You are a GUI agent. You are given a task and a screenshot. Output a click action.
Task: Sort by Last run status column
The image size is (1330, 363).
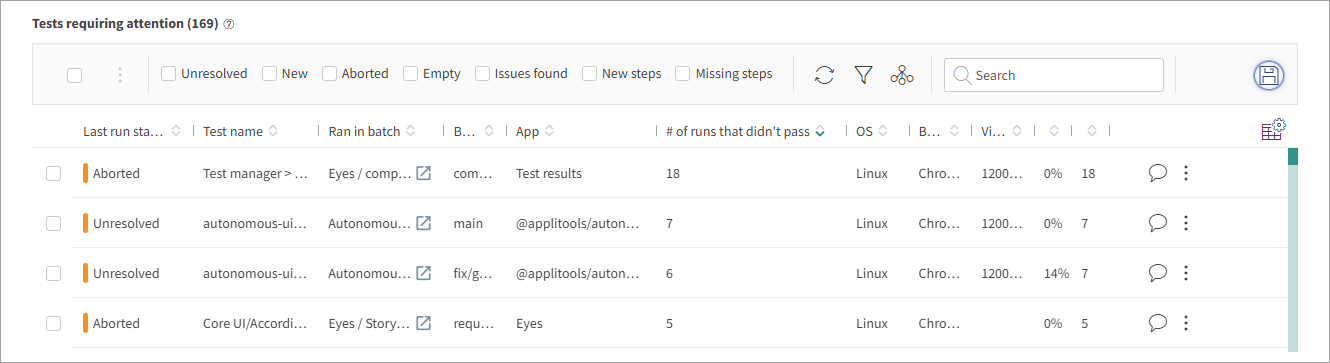pos(177,131)
